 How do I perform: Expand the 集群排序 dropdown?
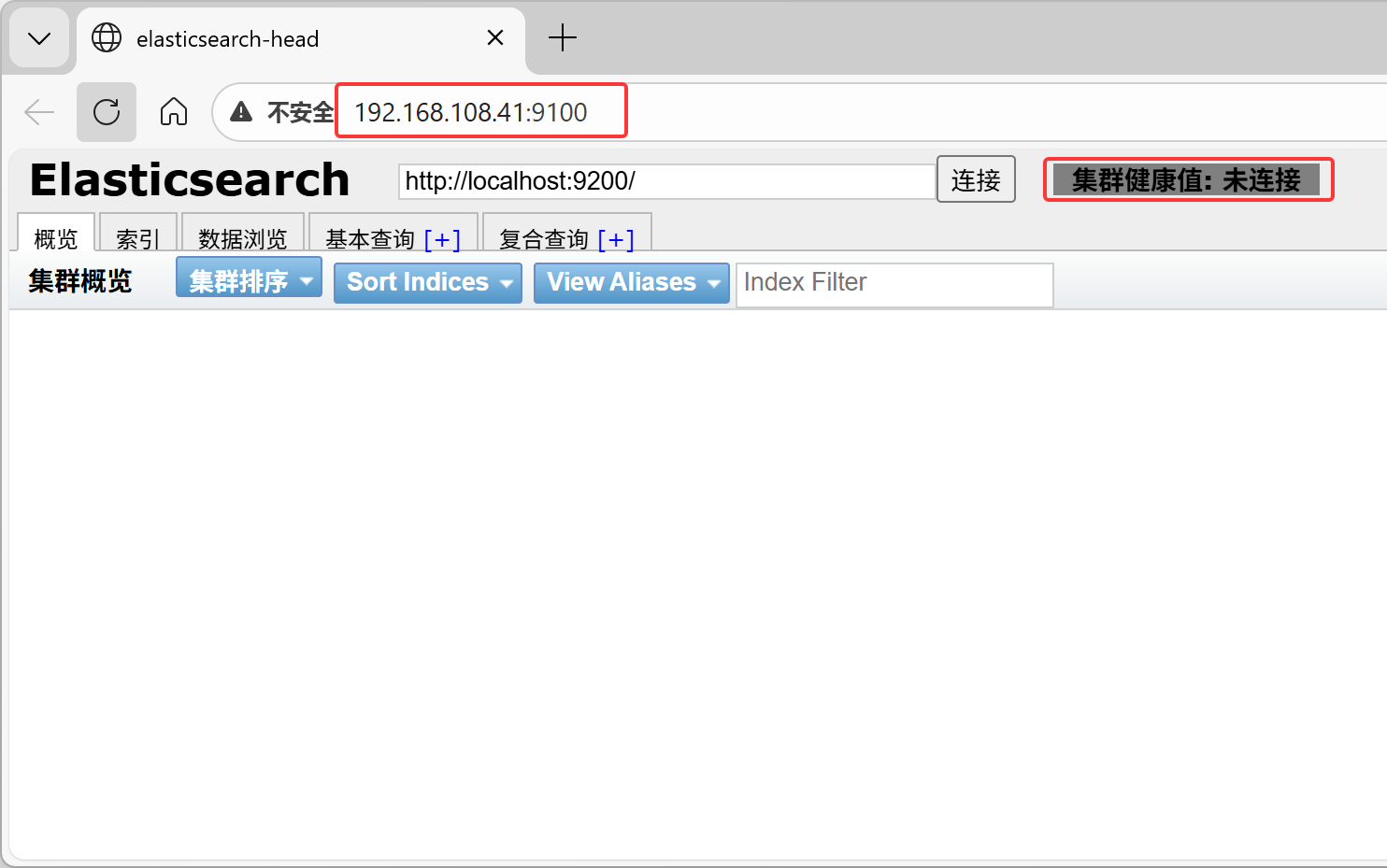coord(249,279)
